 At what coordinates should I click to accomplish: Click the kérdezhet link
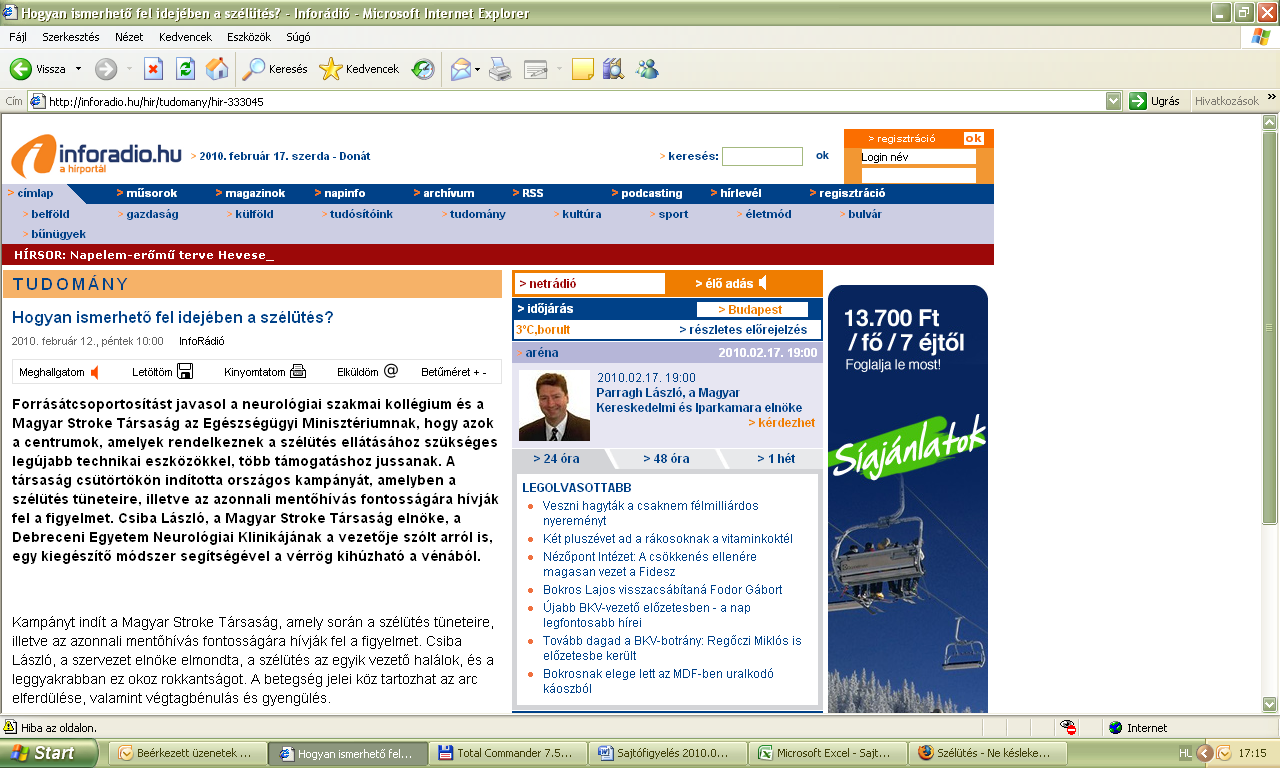tap(781, 423)
